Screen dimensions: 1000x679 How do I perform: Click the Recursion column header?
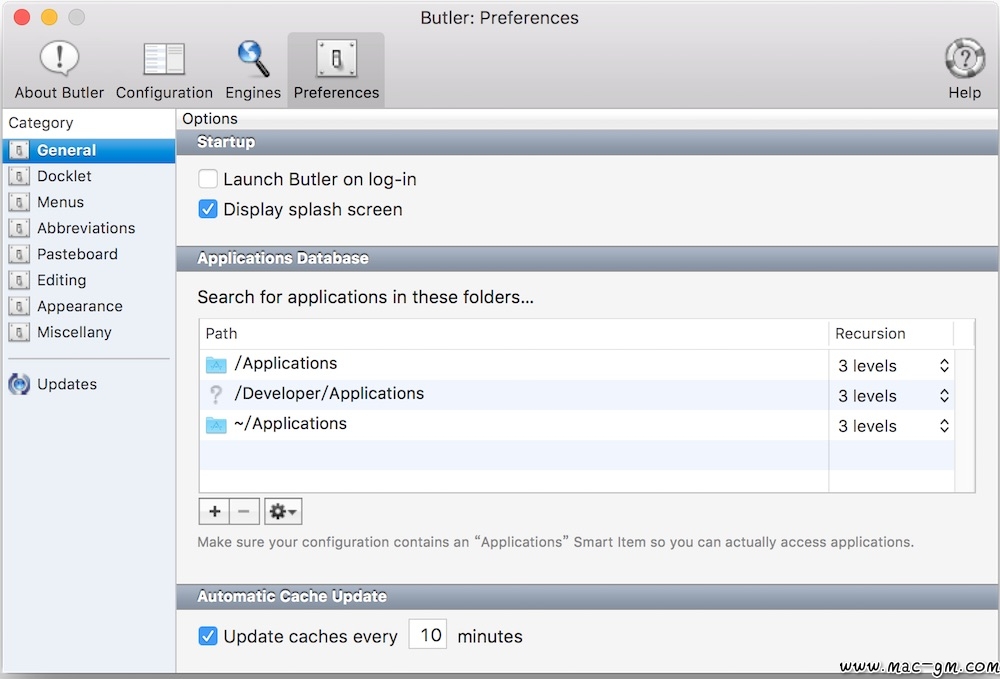pos(891,333)
